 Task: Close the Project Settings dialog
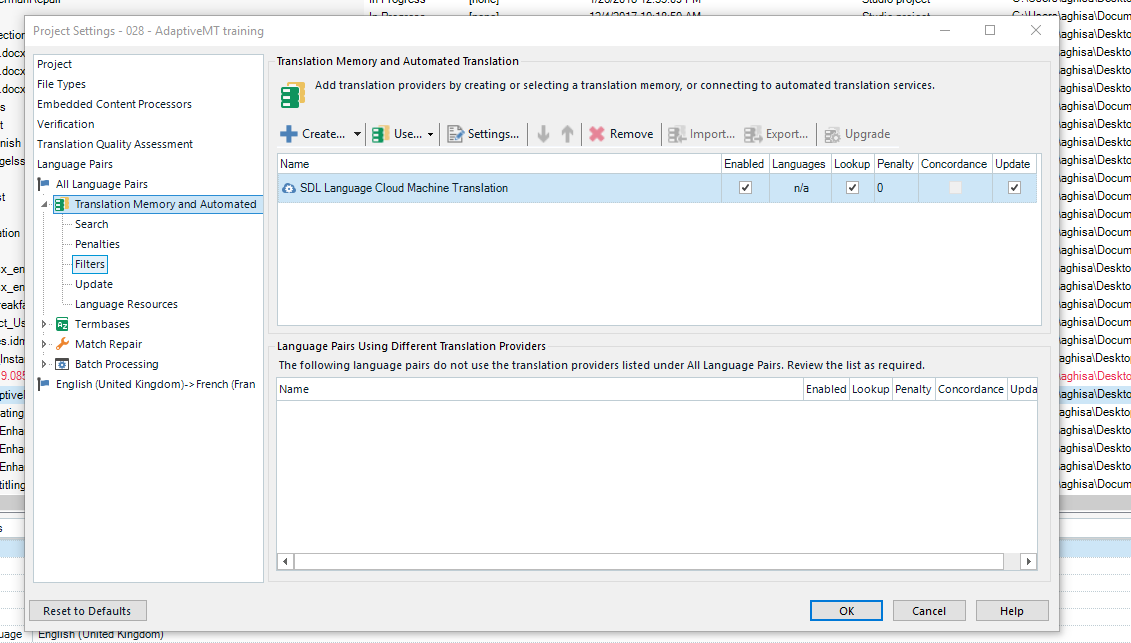click(1036, 30)
